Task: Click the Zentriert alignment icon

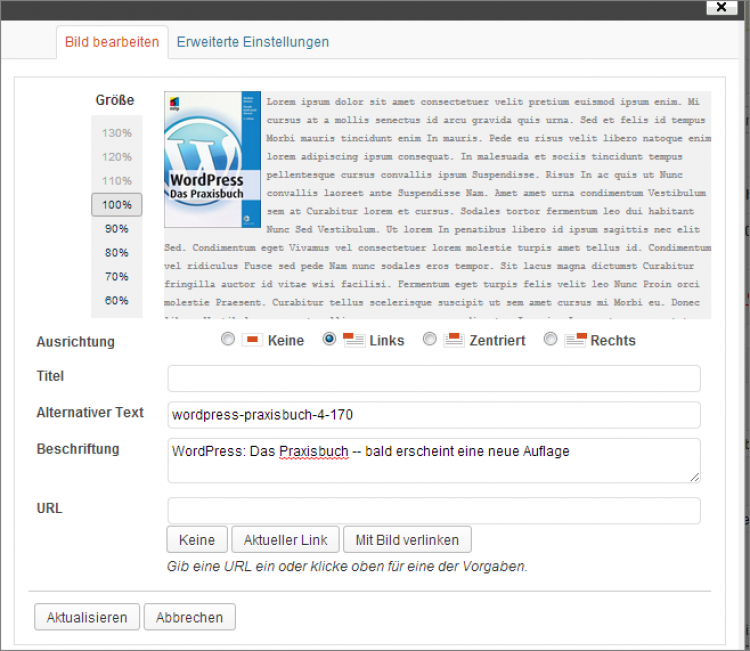Action: [x=454, y=340]
